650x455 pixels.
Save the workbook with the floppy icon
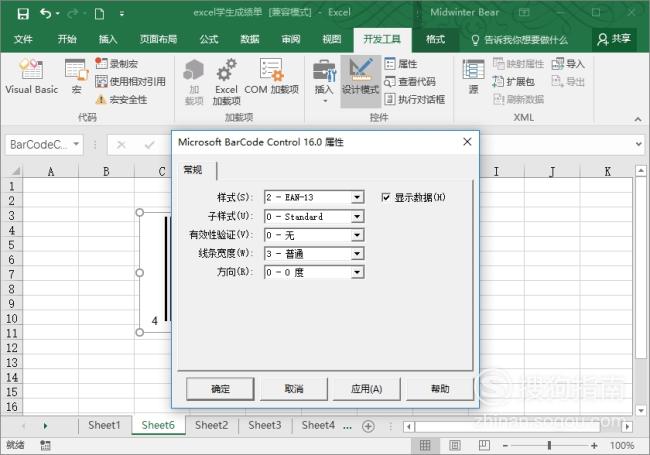[23, 13]
